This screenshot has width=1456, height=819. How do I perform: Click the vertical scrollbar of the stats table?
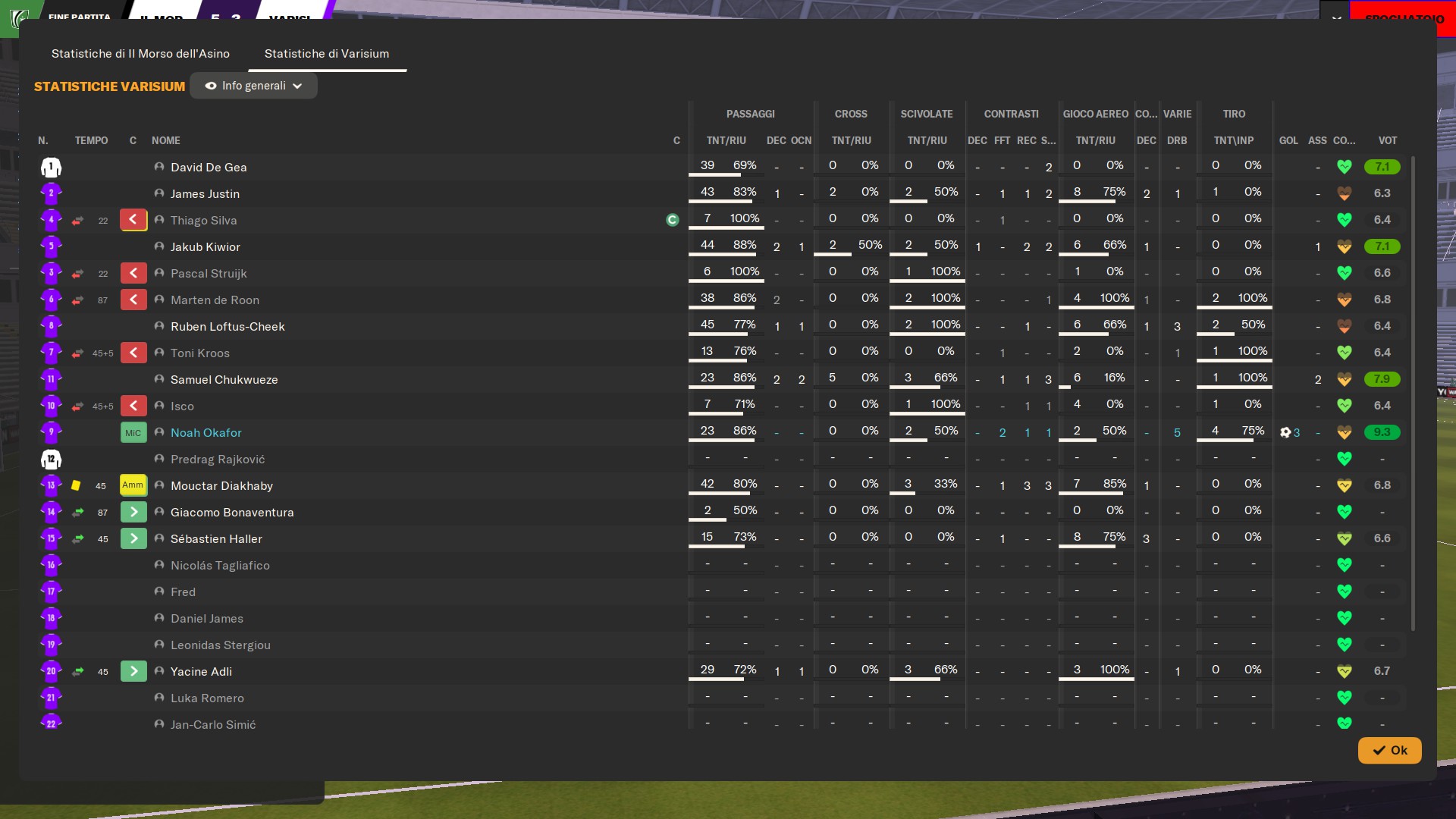(x=1413, y=394)
